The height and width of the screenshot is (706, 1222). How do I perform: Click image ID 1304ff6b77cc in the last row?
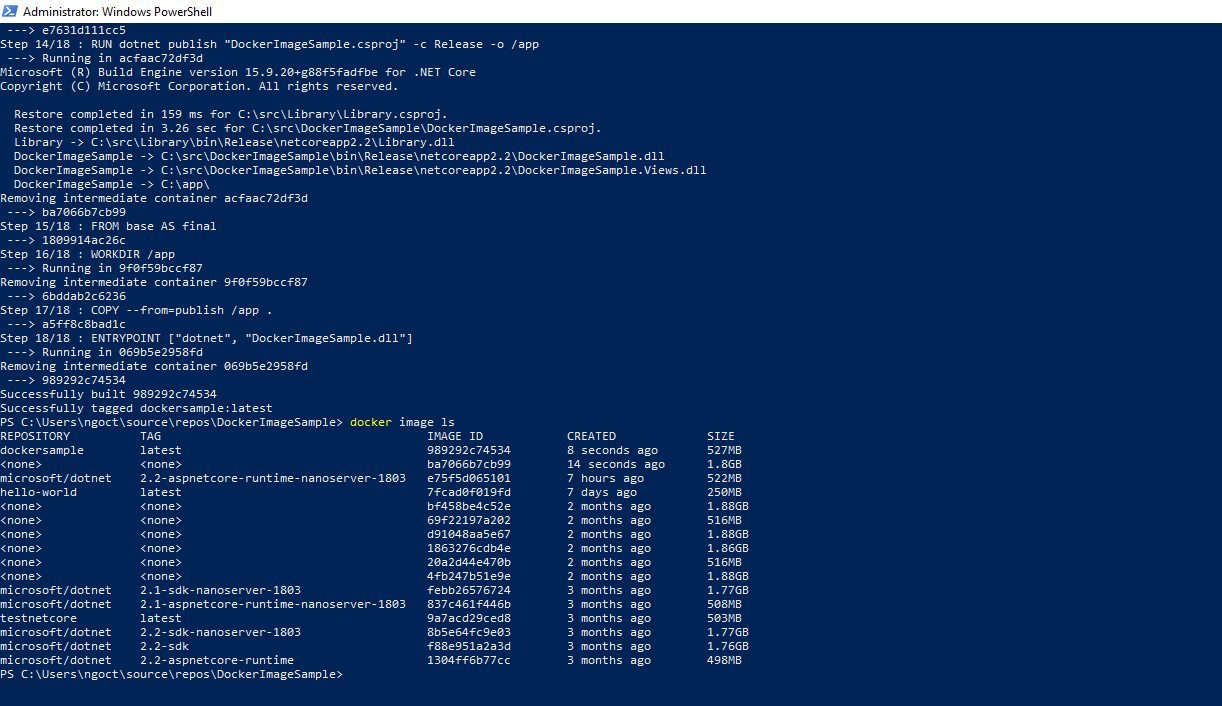coord(468,660)
